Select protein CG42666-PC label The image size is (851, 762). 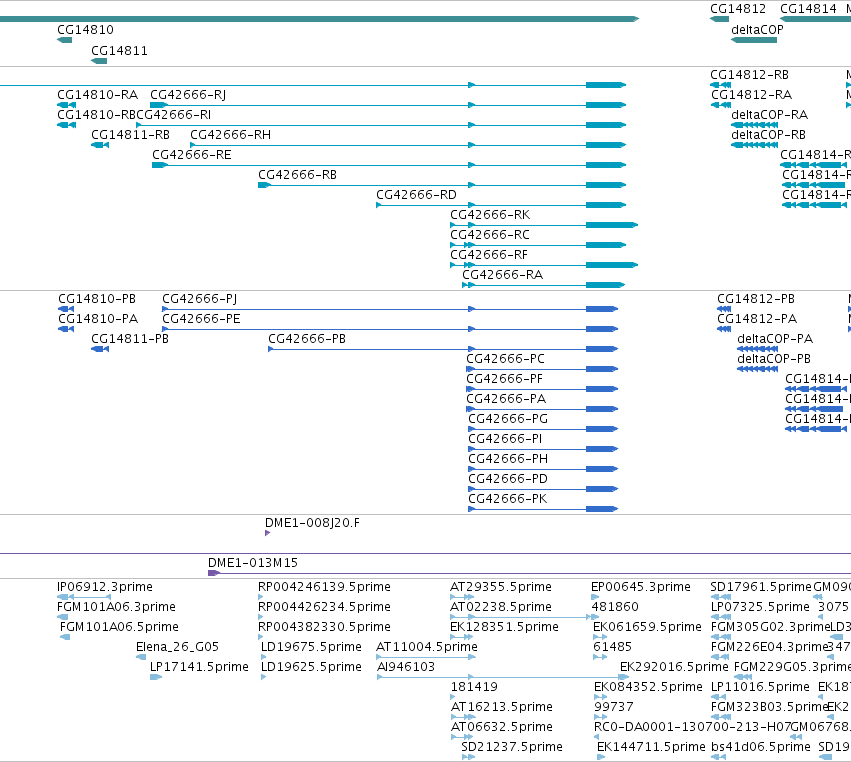505,359
